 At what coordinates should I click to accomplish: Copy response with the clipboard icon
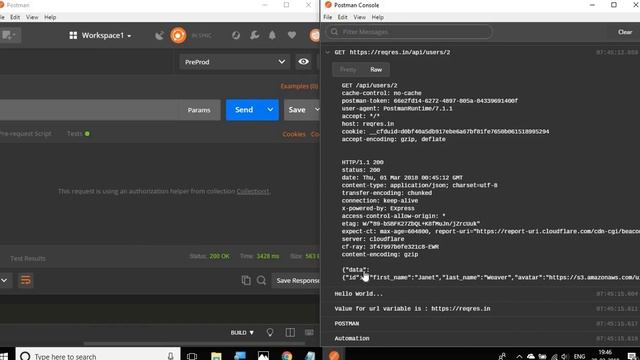point(246,280)
